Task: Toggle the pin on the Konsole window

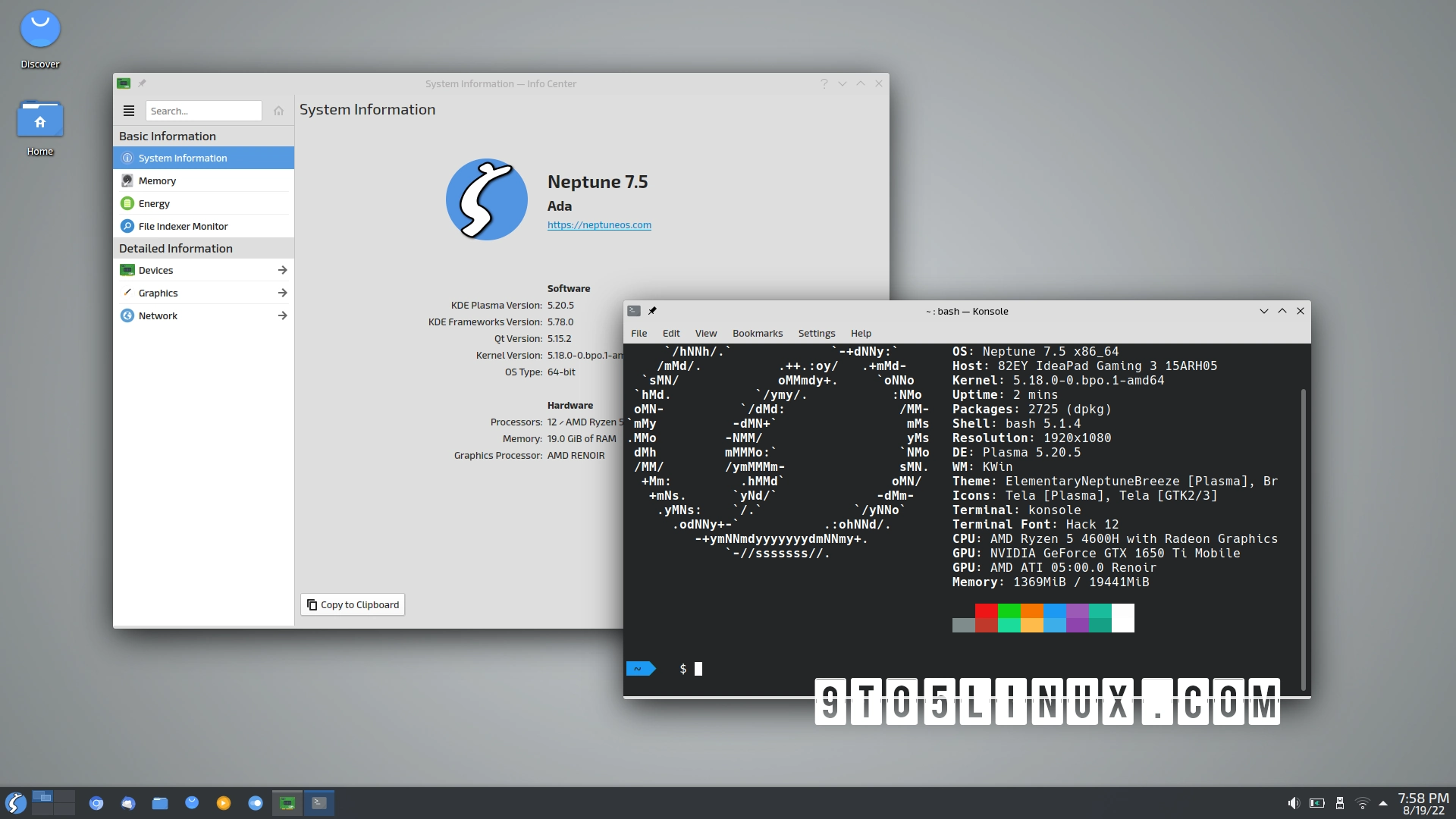Action: (x=653, y=311)
